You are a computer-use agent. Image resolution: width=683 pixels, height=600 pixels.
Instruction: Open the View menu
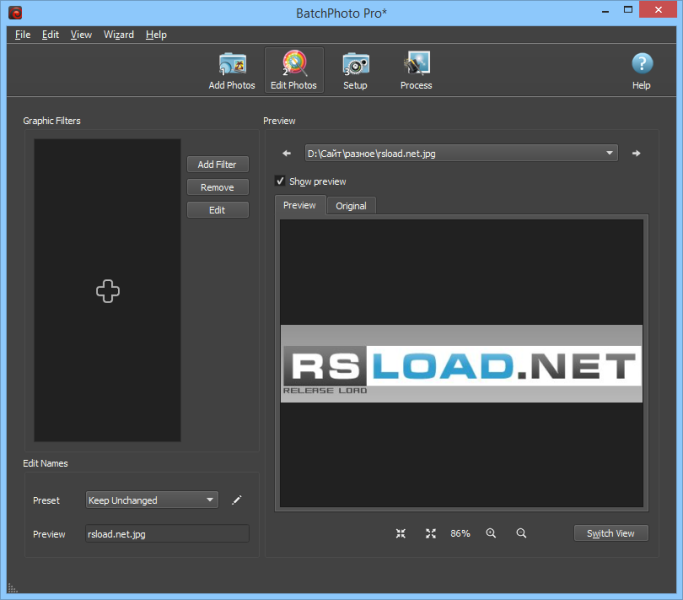click(81, 34)
